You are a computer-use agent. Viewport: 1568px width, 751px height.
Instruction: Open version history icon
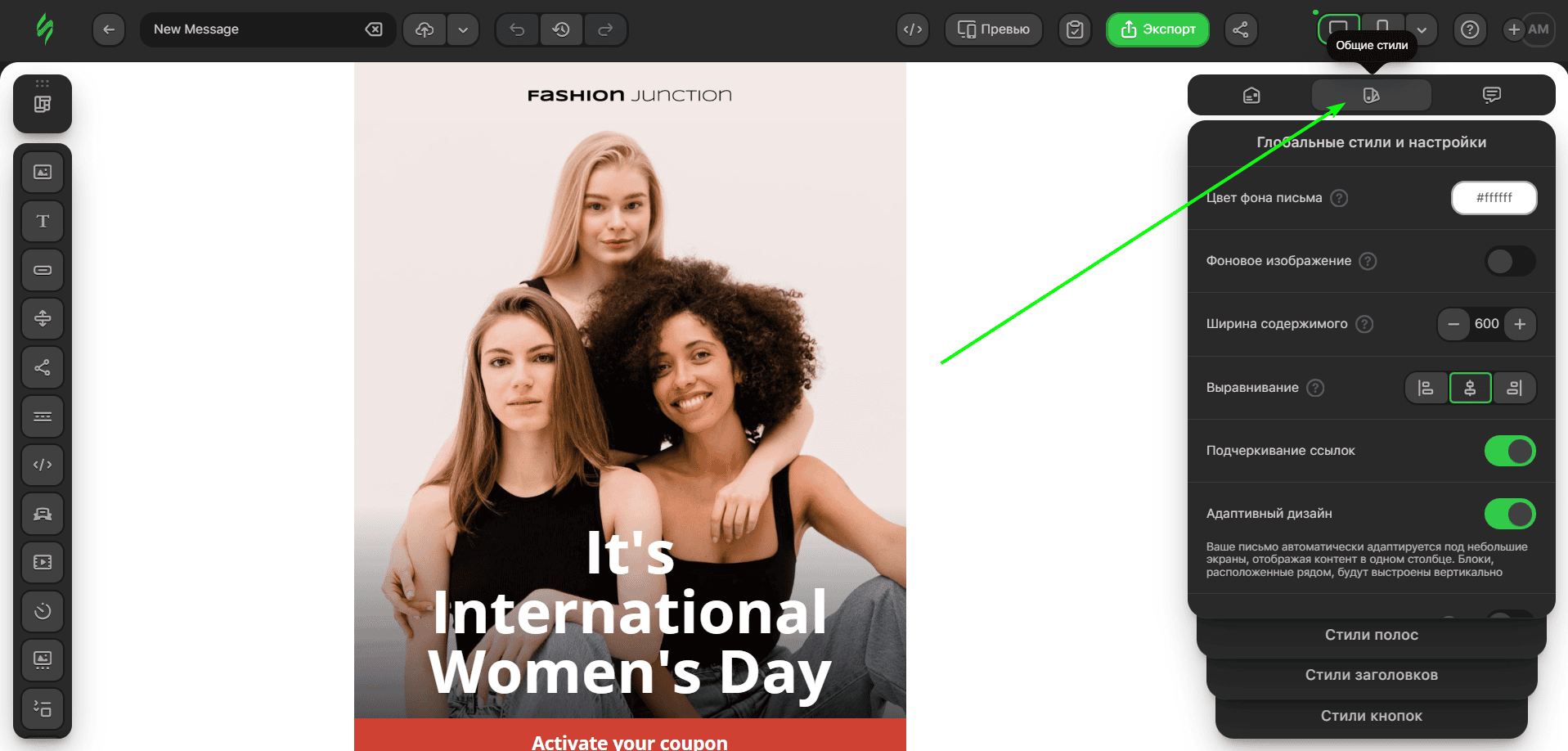[x=561, y=29]
